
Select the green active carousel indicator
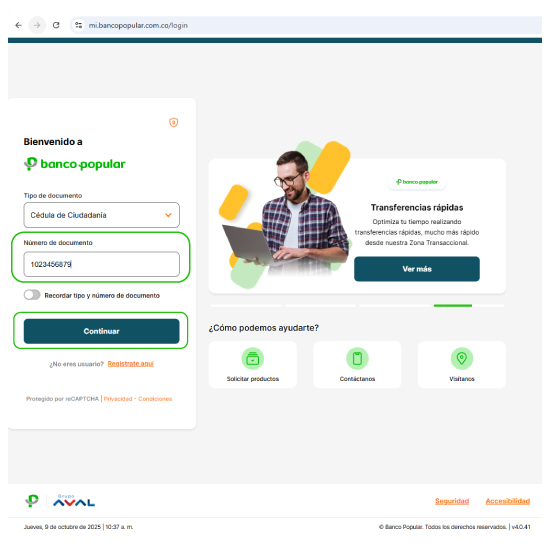click(452, 306)
